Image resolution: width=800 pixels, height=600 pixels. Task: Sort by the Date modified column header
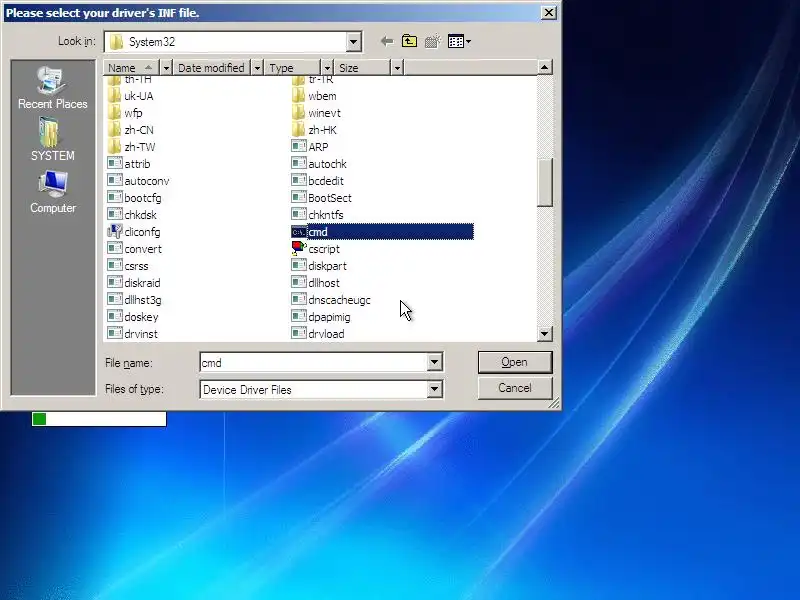coord(212,67)
